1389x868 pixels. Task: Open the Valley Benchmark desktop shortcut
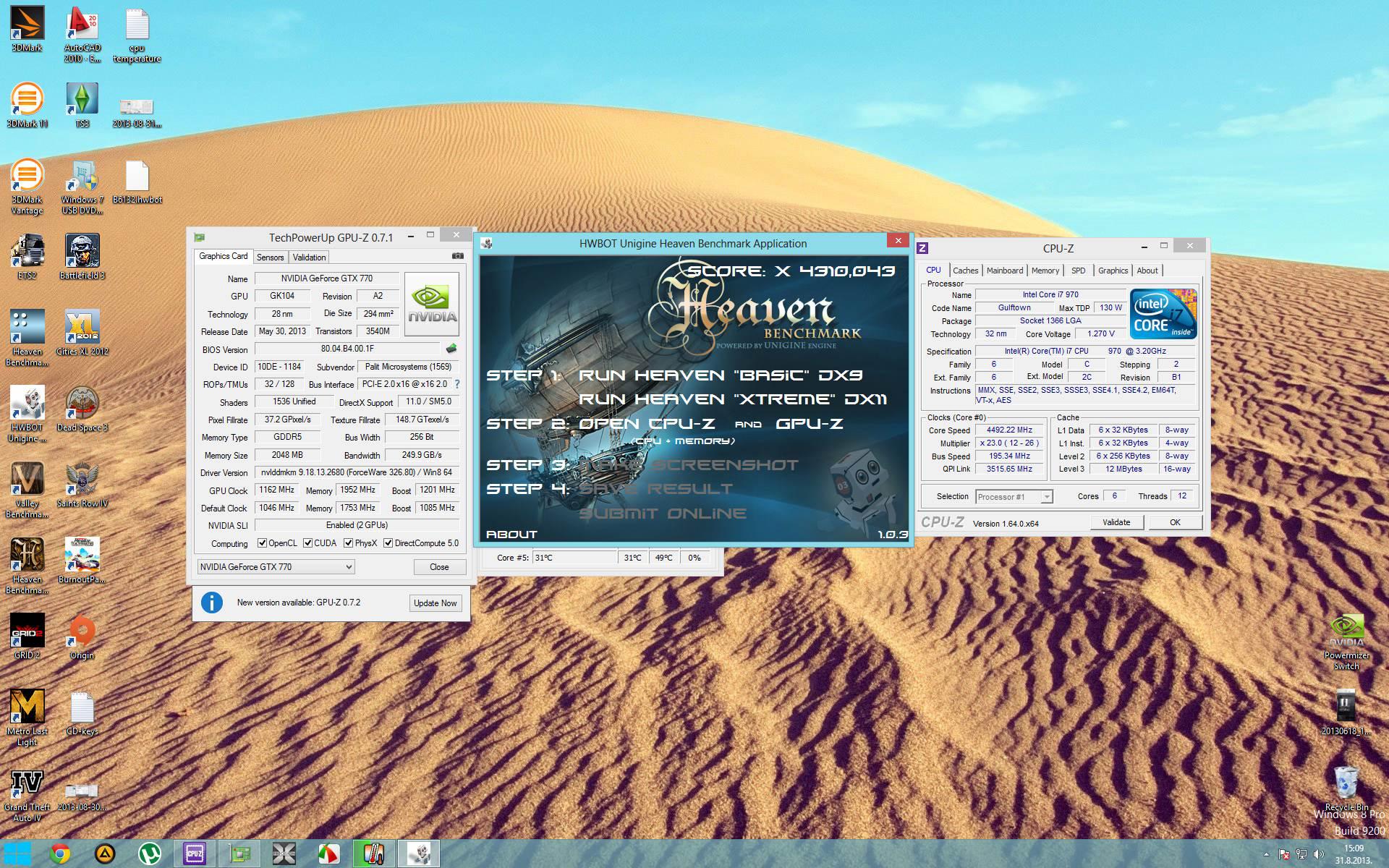[x=27, y=490]
